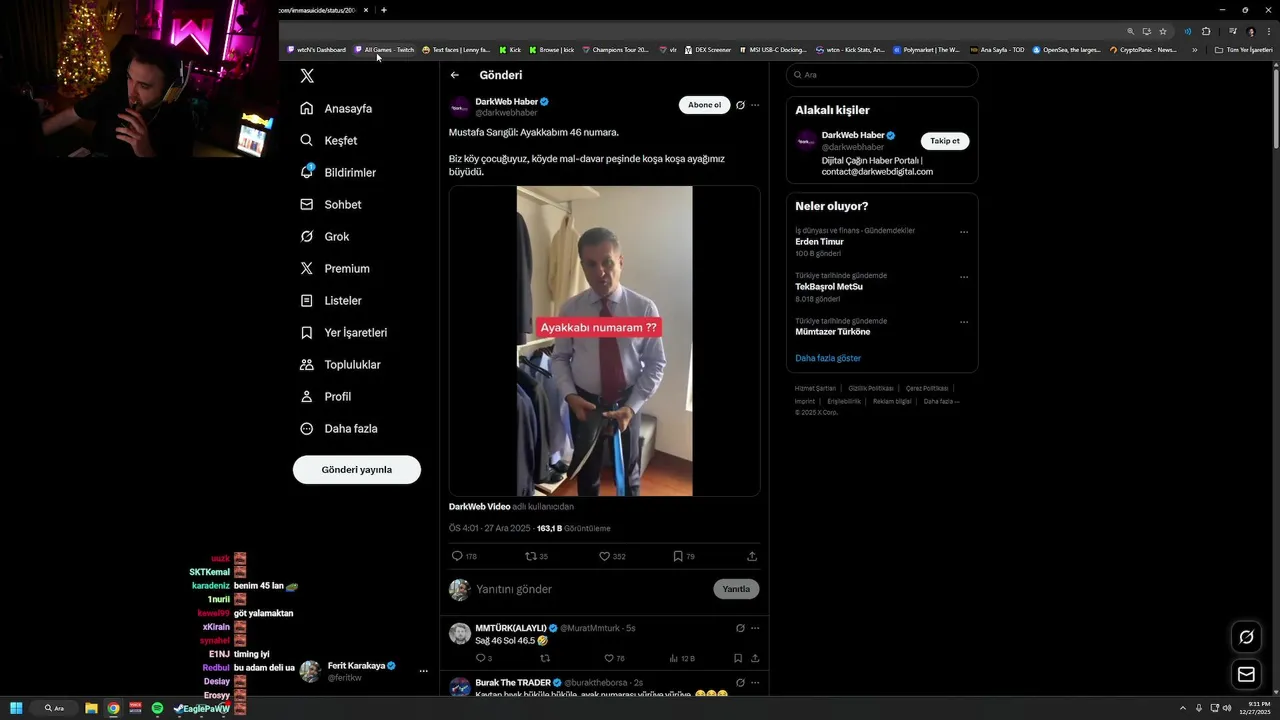Bookmark this page with star icon
This screenshot has height=720, width=1280.
pyautogui.click(x=1162, y=31)
